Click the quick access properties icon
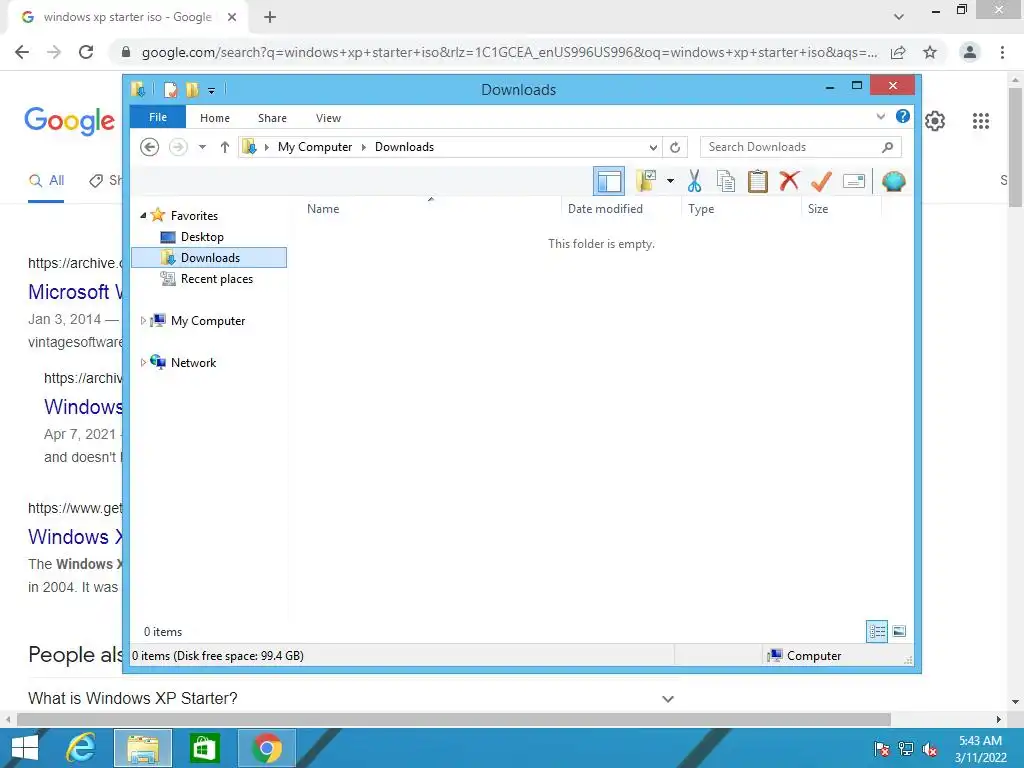Screen dimensions: 1024x768 pos(170,89)
